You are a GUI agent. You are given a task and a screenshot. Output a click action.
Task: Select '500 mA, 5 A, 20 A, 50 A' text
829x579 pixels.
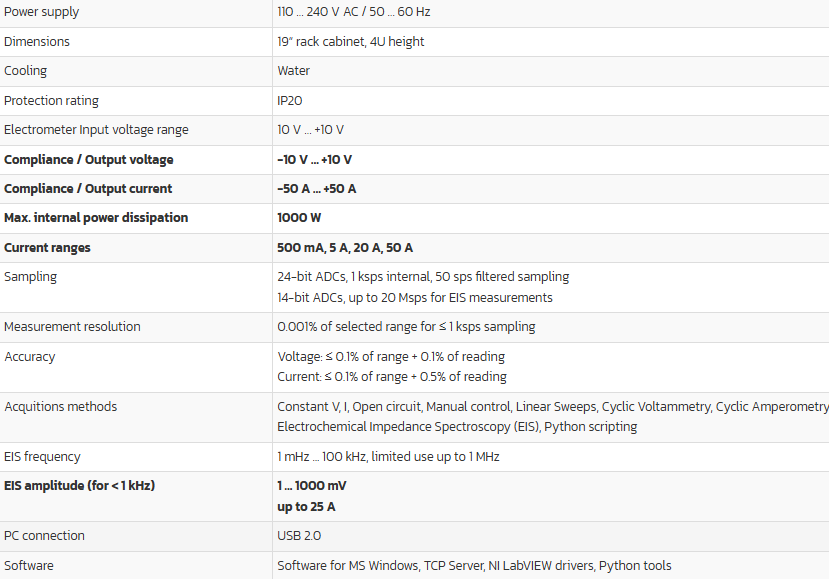pos(345,247)
